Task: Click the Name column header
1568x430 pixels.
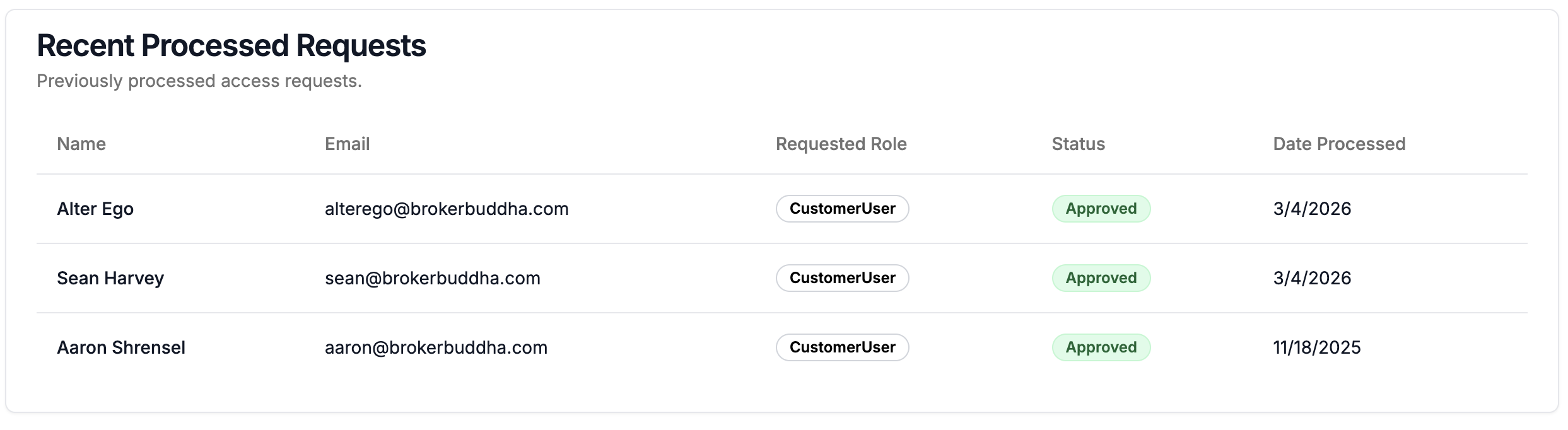Action: coord(81,144)
